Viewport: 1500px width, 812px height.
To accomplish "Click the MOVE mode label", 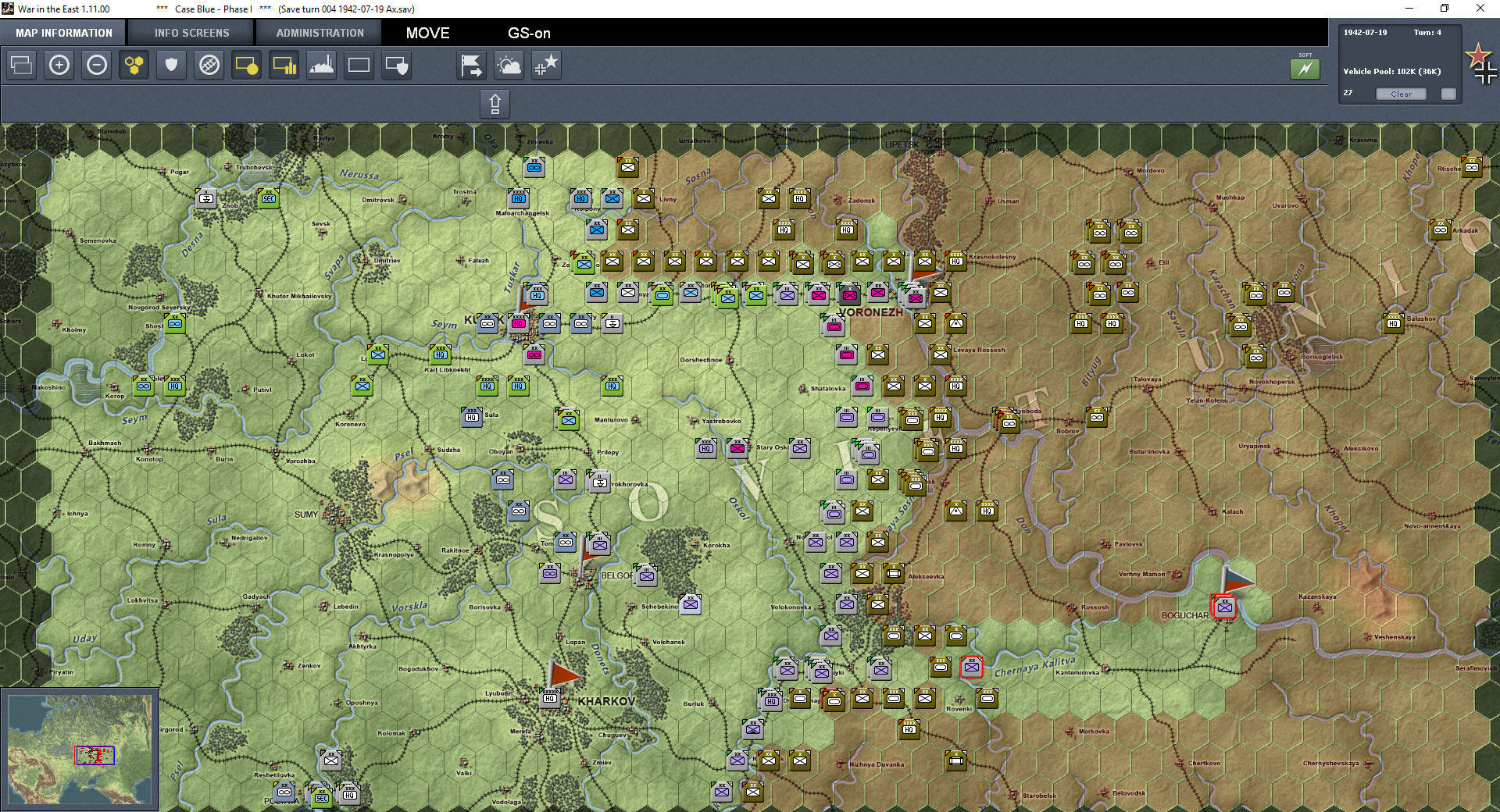I will (427, 34).
